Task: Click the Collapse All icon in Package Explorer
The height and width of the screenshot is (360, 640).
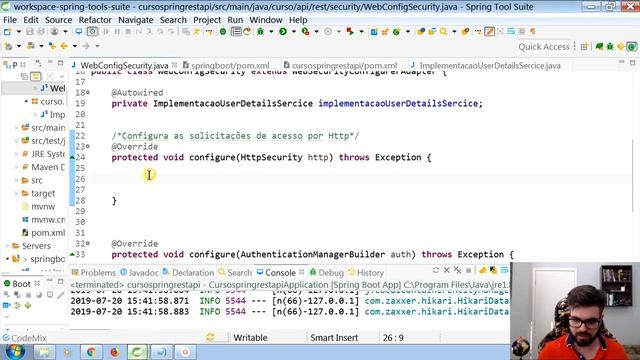Action: 24,76
